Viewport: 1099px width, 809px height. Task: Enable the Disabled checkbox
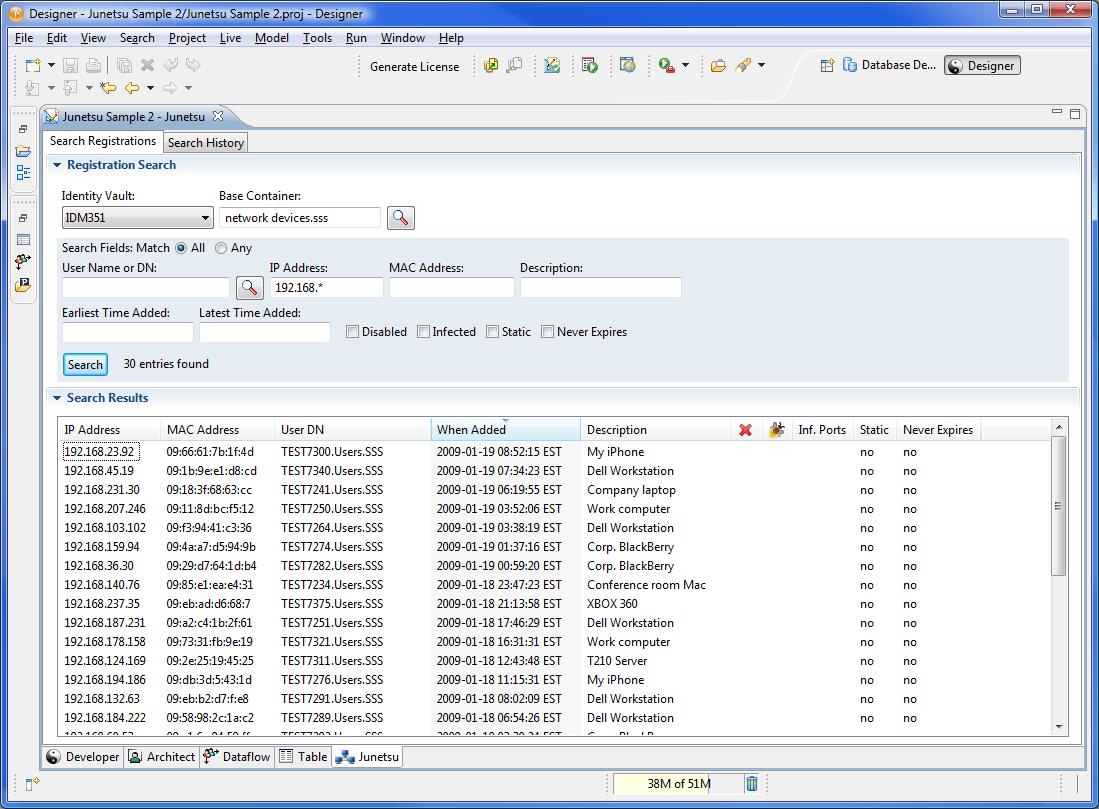353,332
